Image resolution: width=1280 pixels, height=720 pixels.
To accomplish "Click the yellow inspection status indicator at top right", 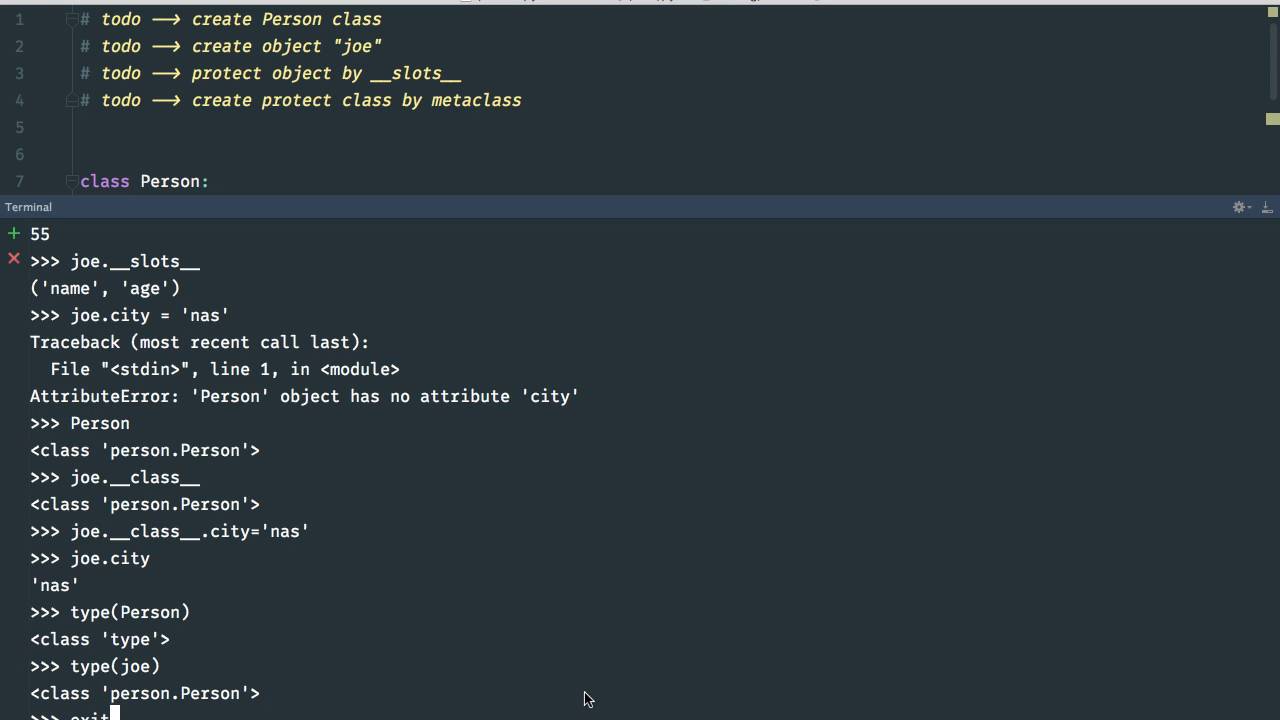I will (1272, 12).
